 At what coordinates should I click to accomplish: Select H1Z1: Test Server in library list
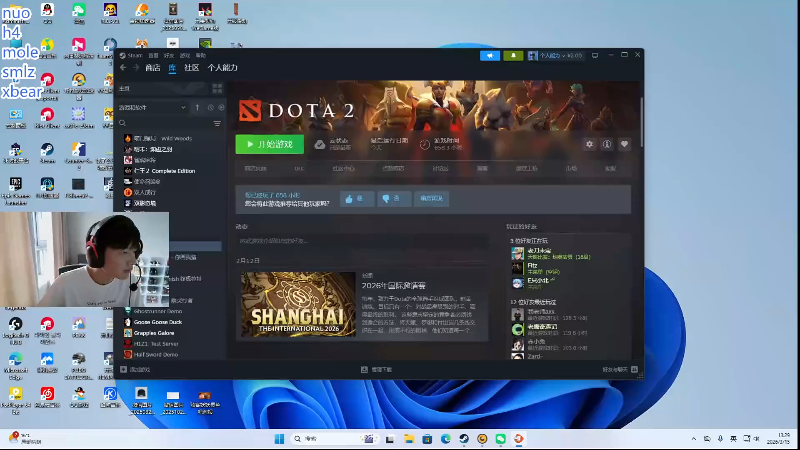pyautogui.click(x=151, y=343)
